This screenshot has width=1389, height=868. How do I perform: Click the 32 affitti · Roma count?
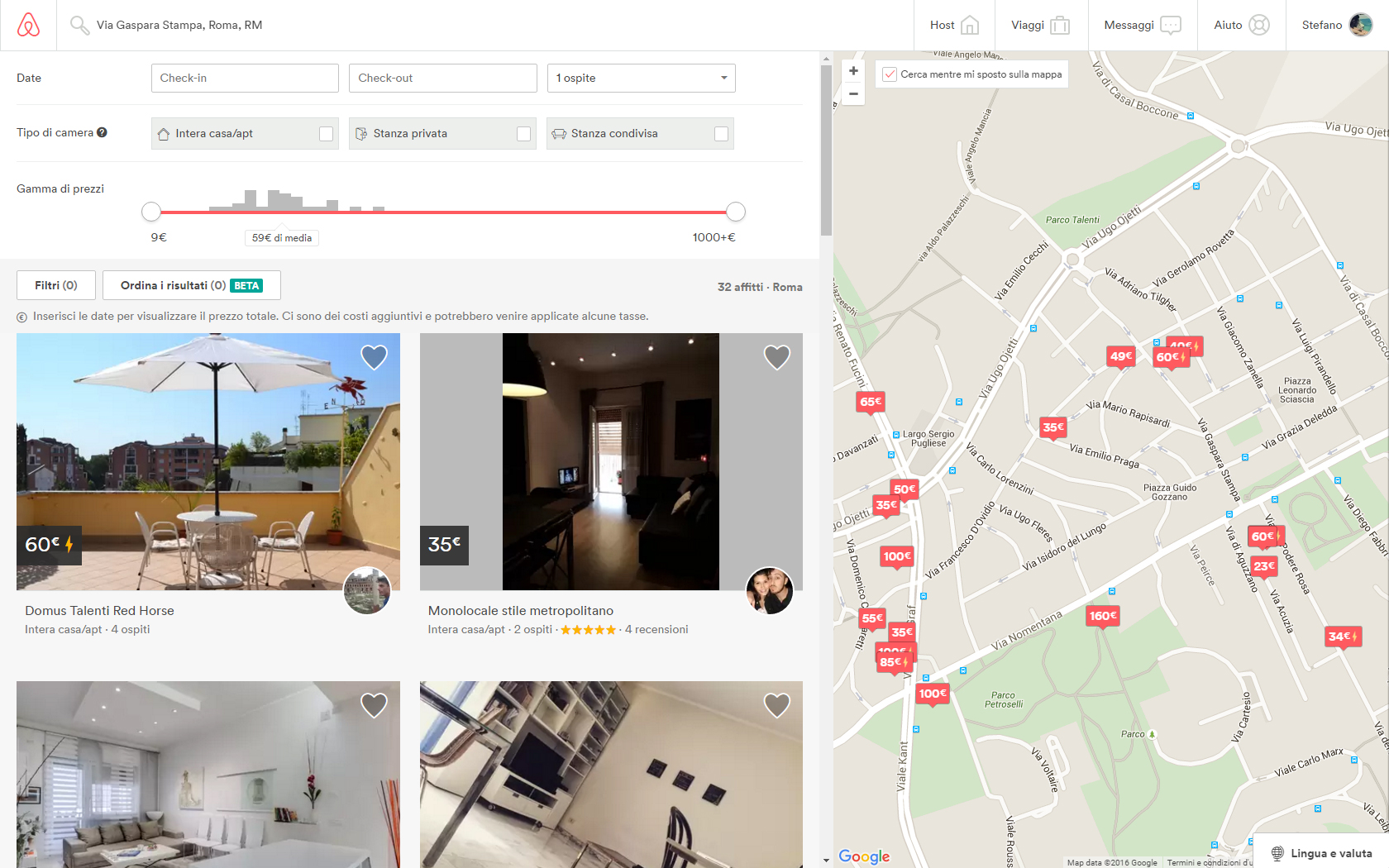[x=760, y=287]
